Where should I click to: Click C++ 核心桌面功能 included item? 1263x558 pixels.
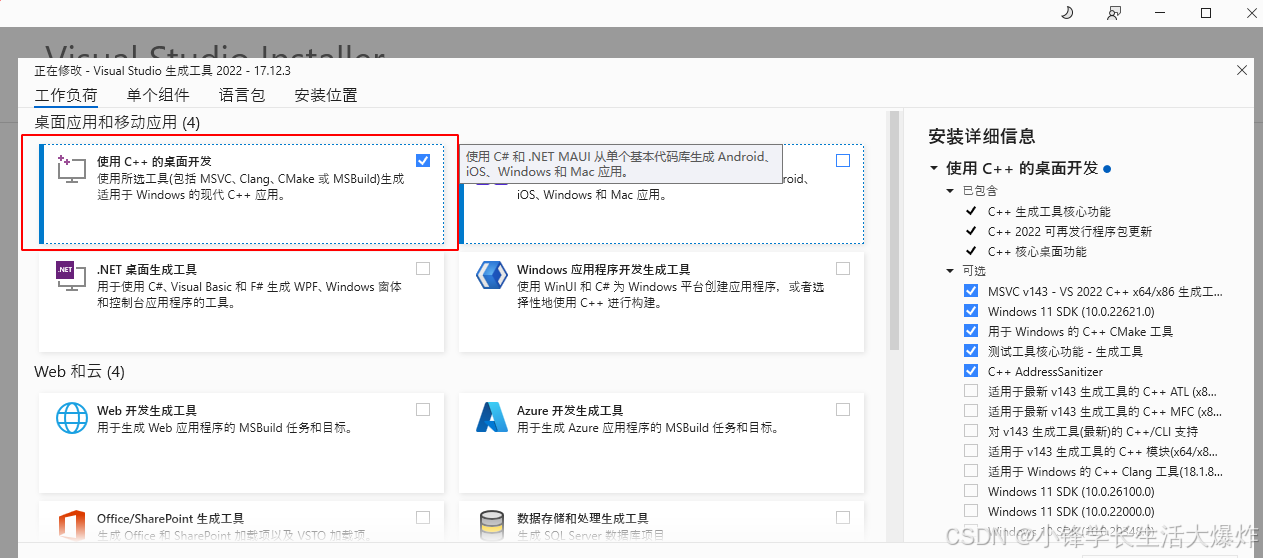[1037, 251]
